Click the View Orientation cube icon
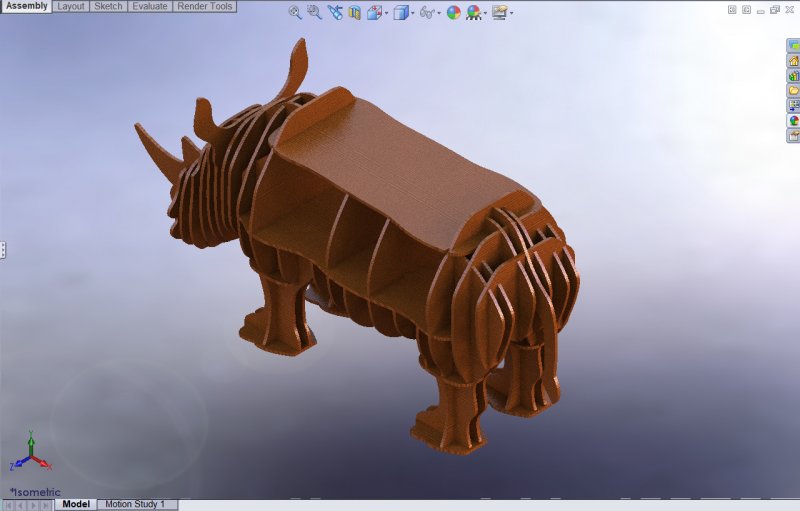Screen dimensions: 800x511 (374, 12)
